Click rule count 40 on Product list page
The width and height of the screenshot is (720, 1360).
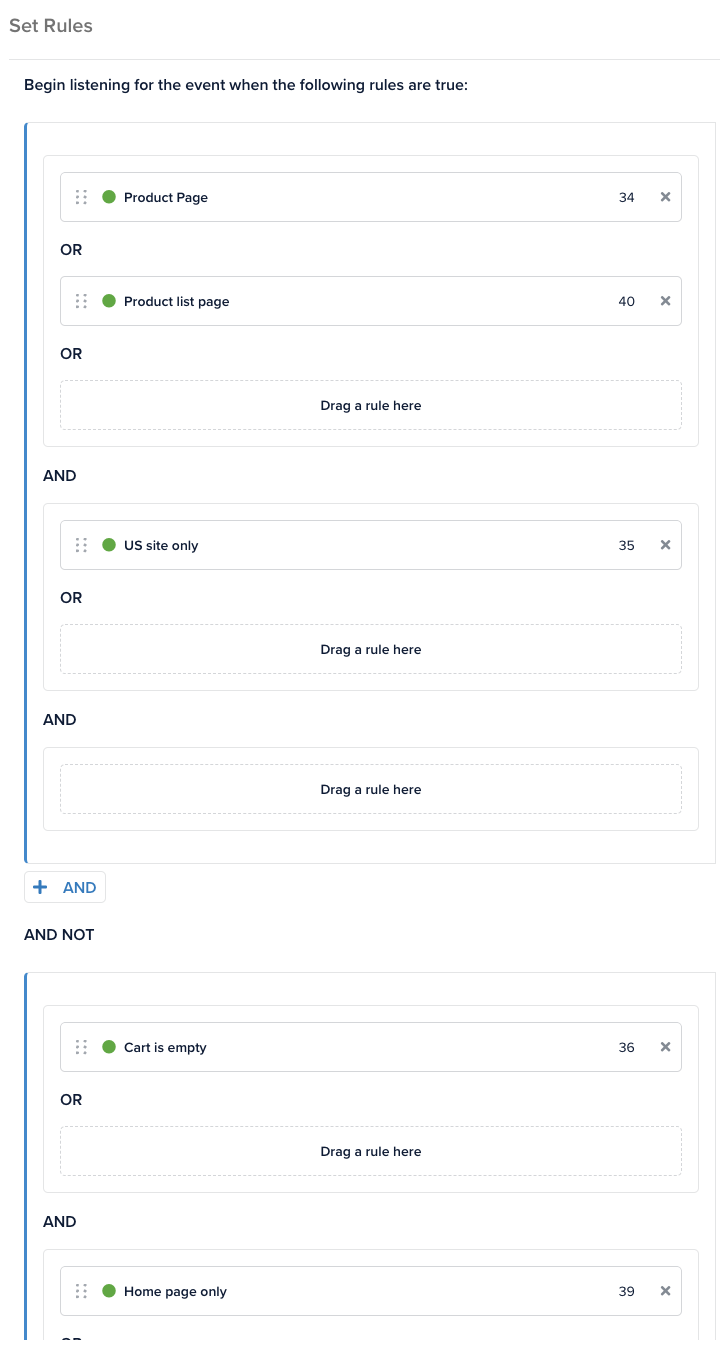[x=626, y=301]
